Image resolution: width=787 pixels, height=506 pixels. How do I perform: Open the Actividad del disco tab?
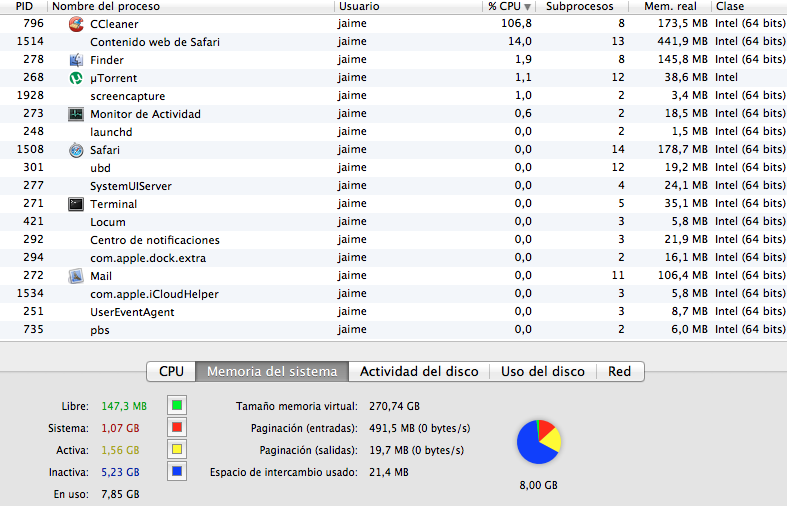(x=419, y=371)
